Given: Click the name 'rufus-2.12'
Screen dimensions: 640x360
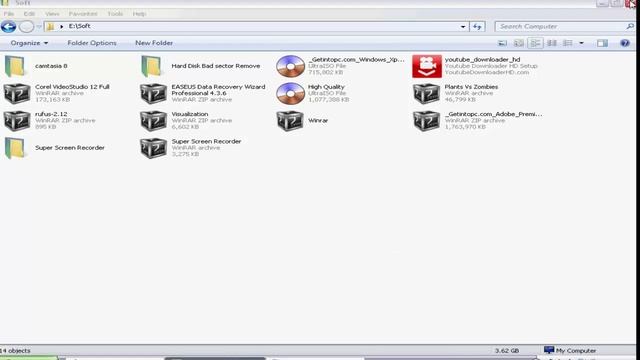Looking at the screenshot, I should pos(51,114).
